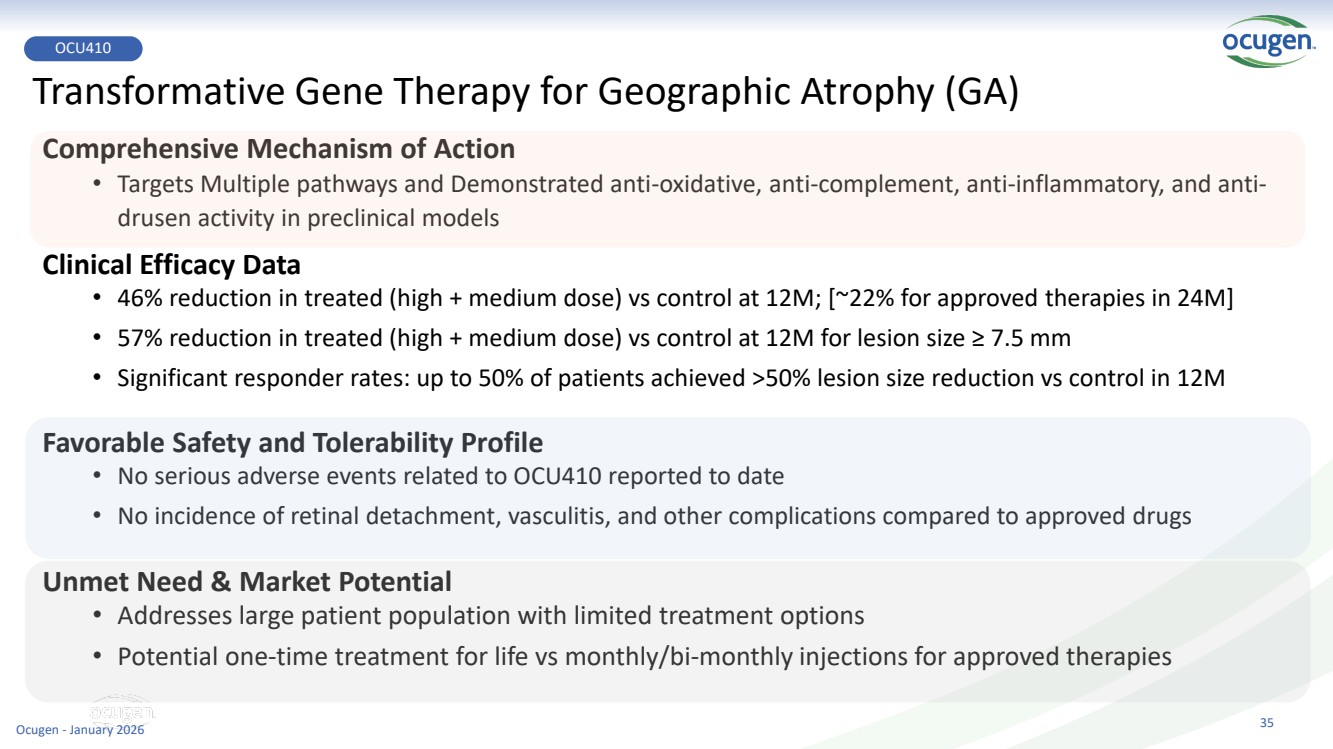The height and width of the screenshot is (749, 1333).
Task: Click the no serious adverse events bullet
Action: point(450,476)
